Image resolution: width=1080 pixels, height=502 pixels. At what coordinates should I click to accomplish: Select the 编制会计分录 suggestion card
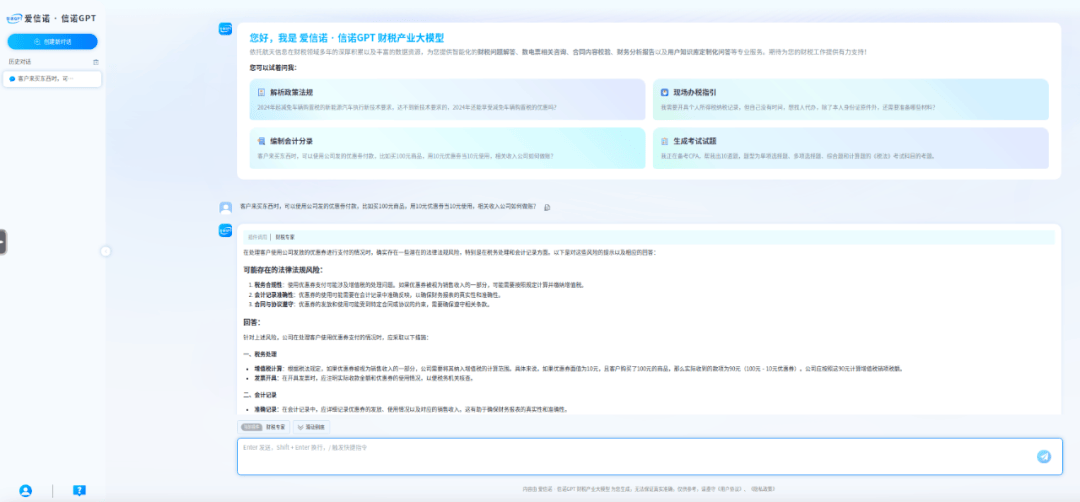tap(446, 148)
